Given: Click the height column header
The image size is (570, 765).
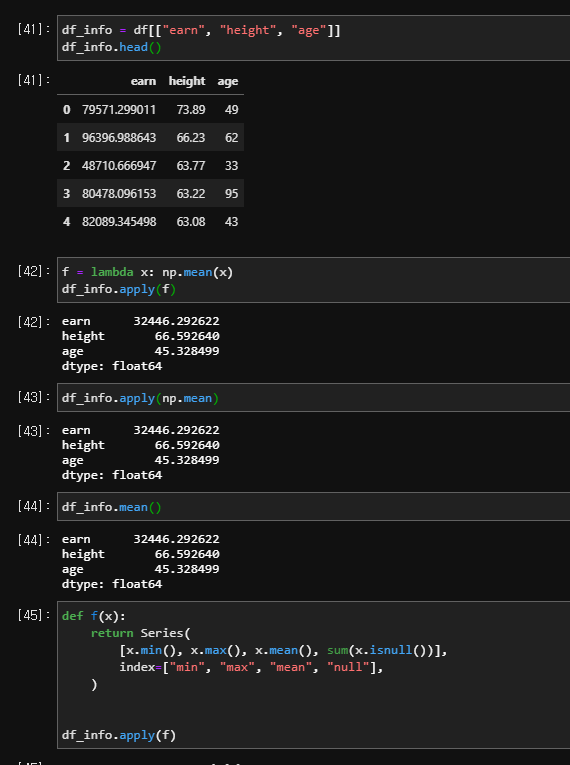Looking at the screenshot, I should (187, 81).
